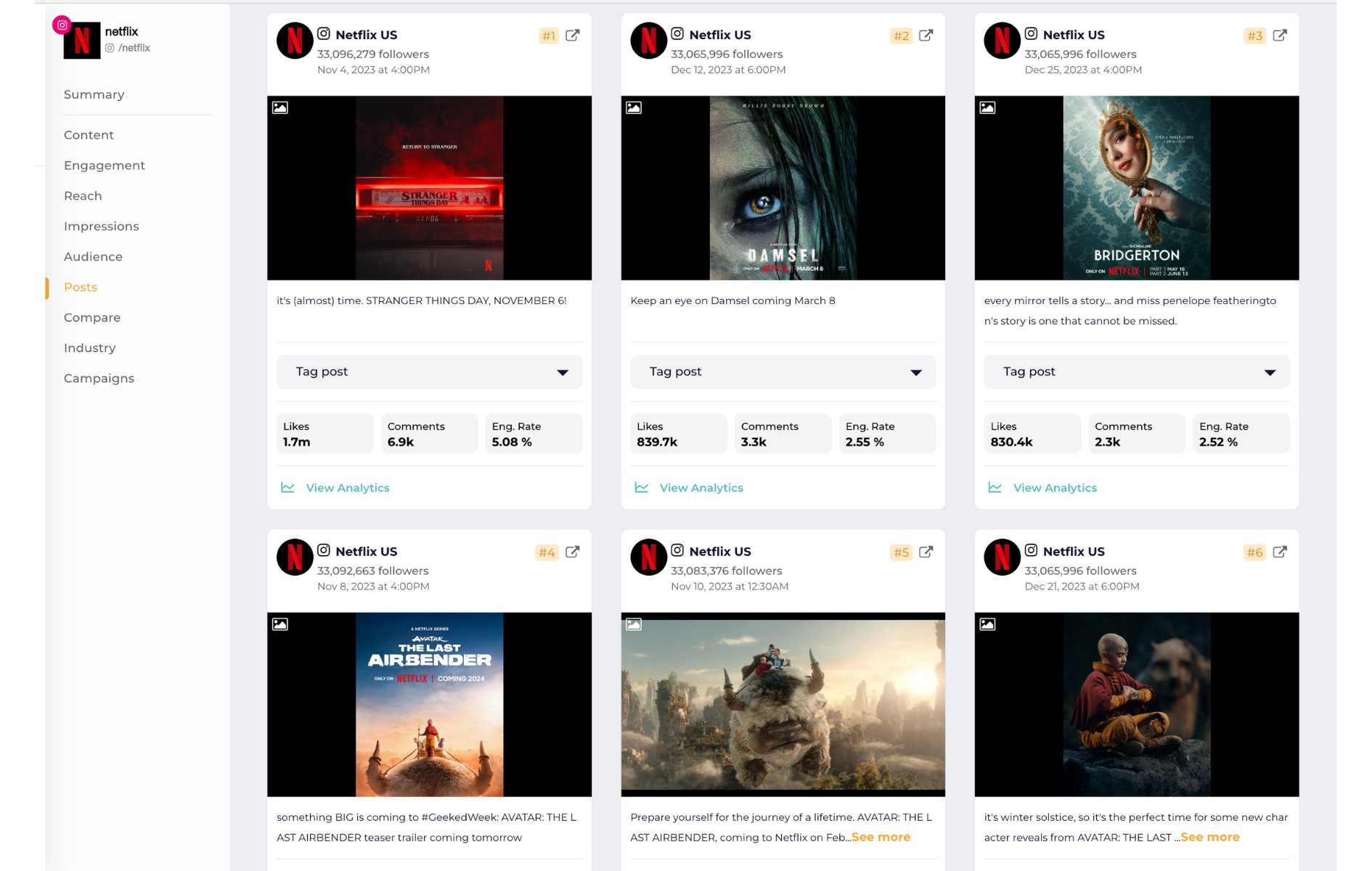
Task: Click Instagram icon beside Netflix US on post #1
Action: pyautogui.click(x=324, y=33)
